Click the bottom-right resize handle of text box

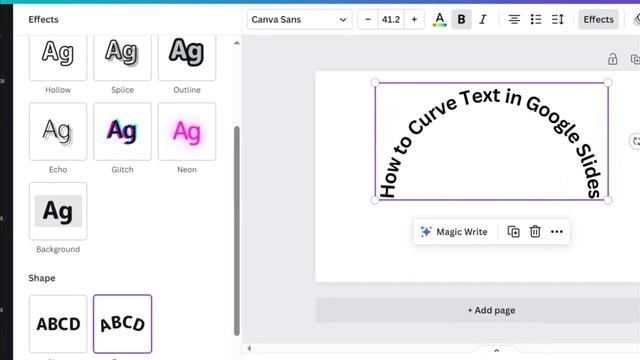point(608,200)
